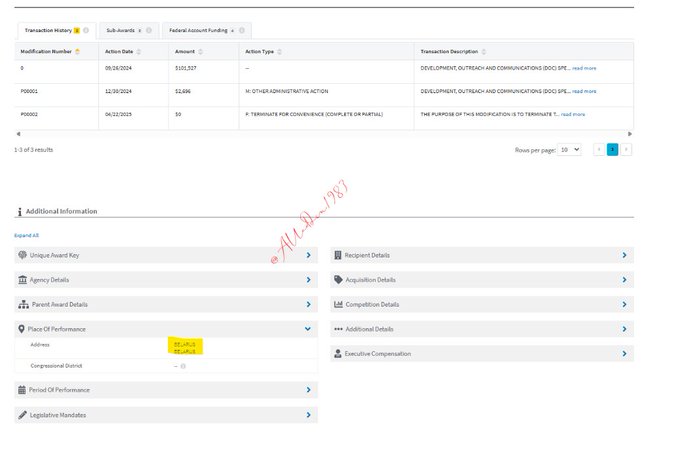Click the Executive Compensation person icon
680x454 pixels.
click(338, 353)
